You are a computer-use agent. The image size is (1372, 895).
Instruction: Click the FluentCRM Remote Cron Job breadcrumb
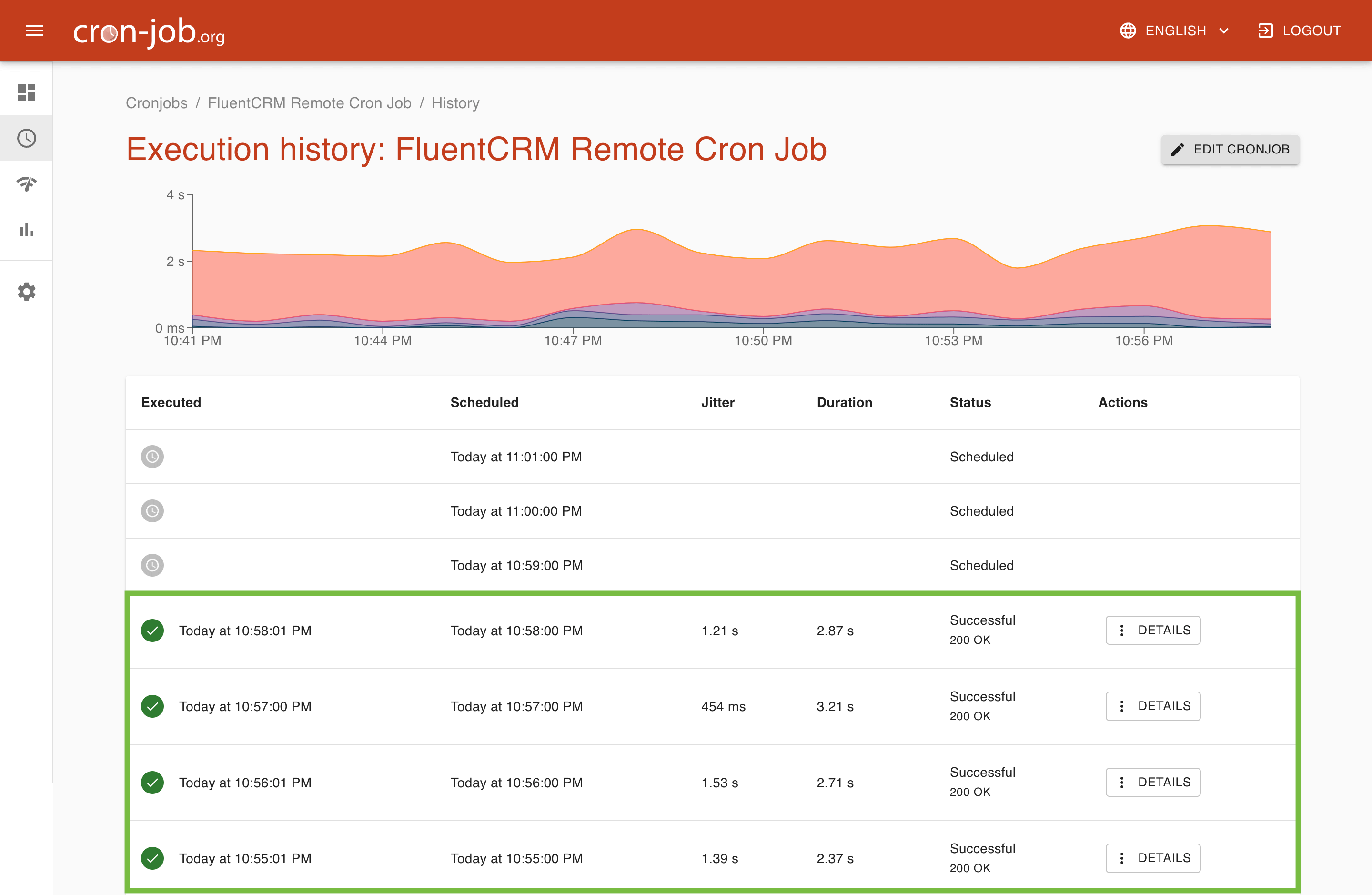[310, 103]
